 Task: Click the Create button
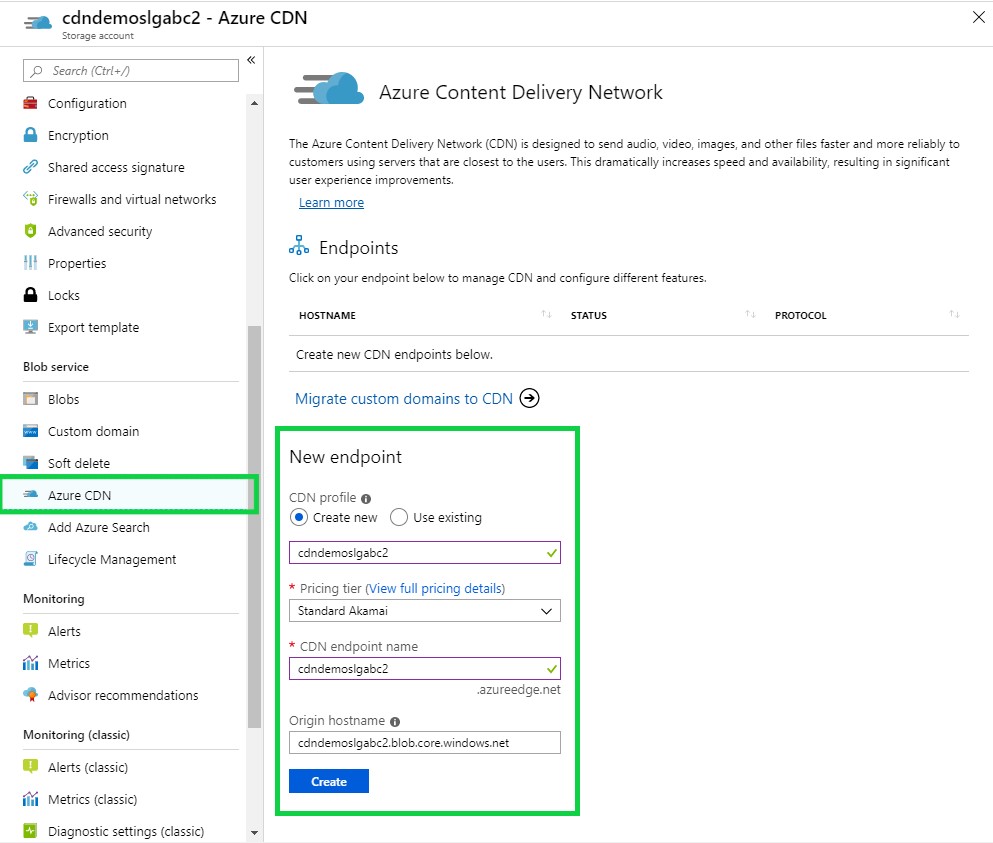328,781
